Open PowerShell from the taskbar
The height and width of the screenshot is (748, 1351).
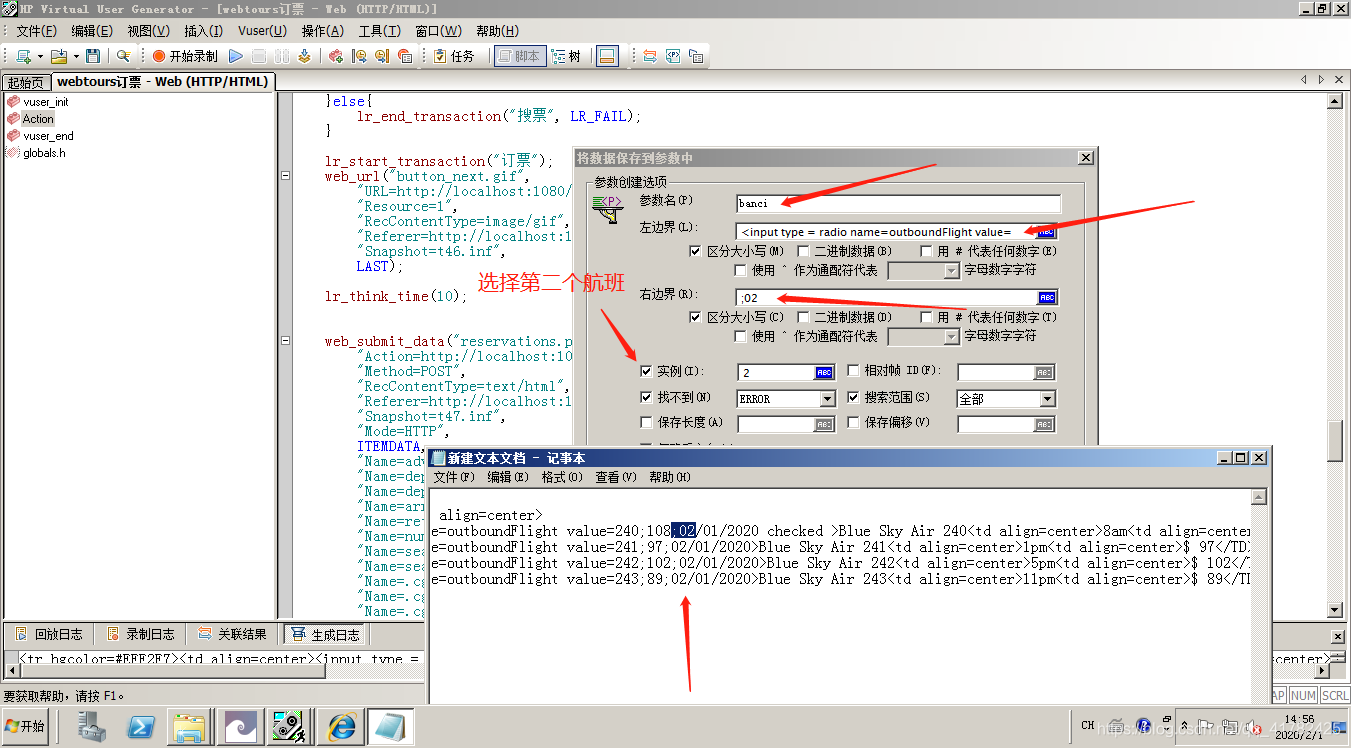pyautogui.click(x=141, y=726)
